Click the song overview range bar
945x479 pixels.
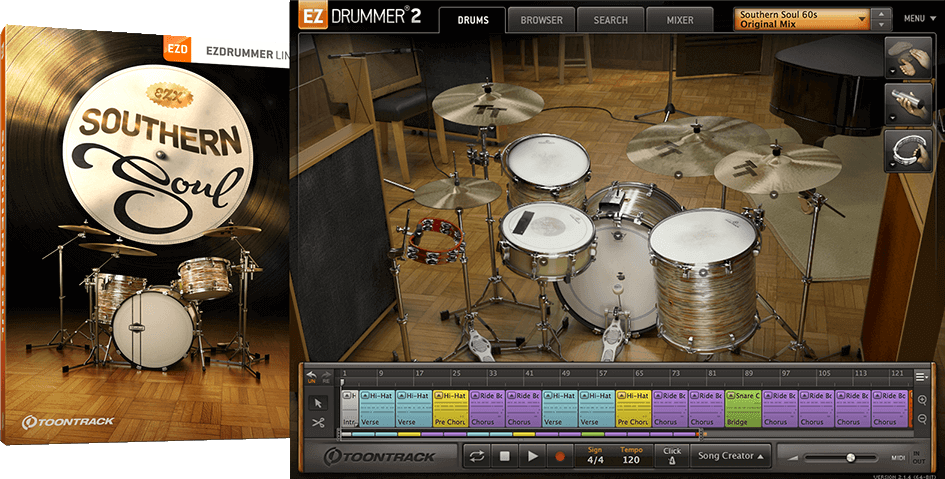(522, 434)
